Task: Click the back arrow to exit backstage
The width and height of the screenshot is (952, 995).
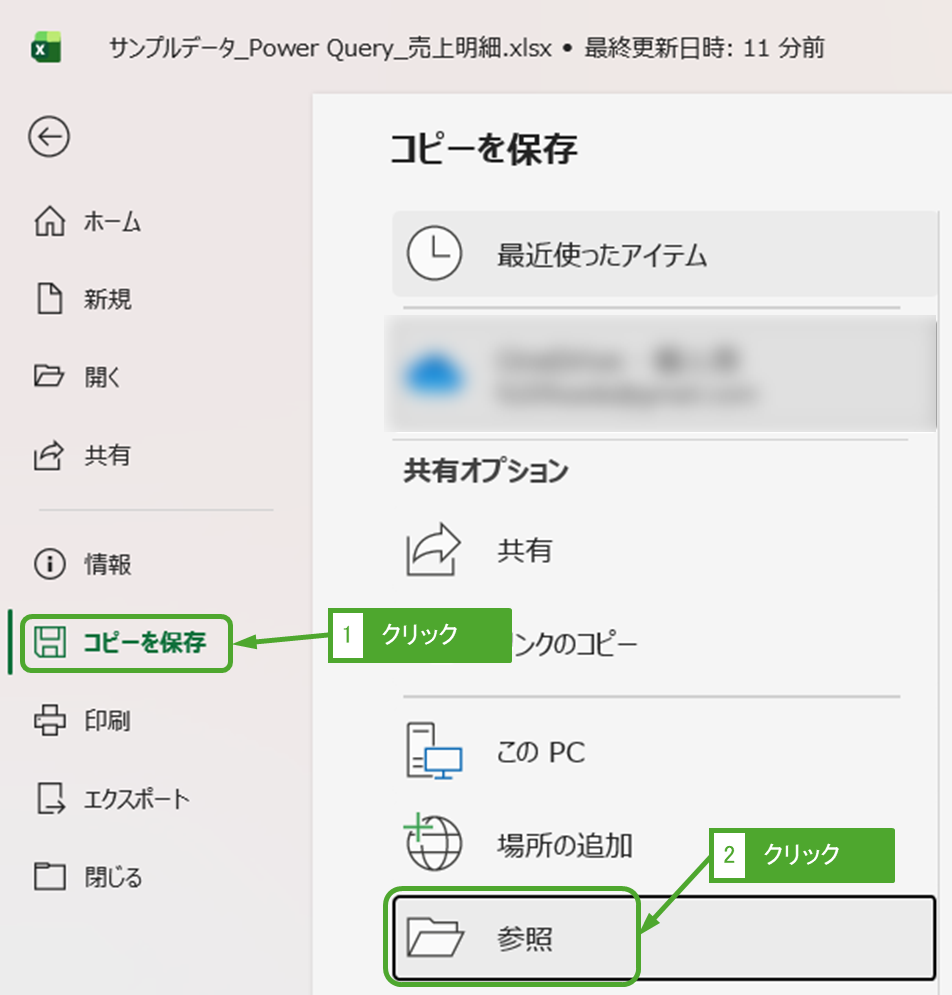Action: pyautogui.click(x=49, y=138)
